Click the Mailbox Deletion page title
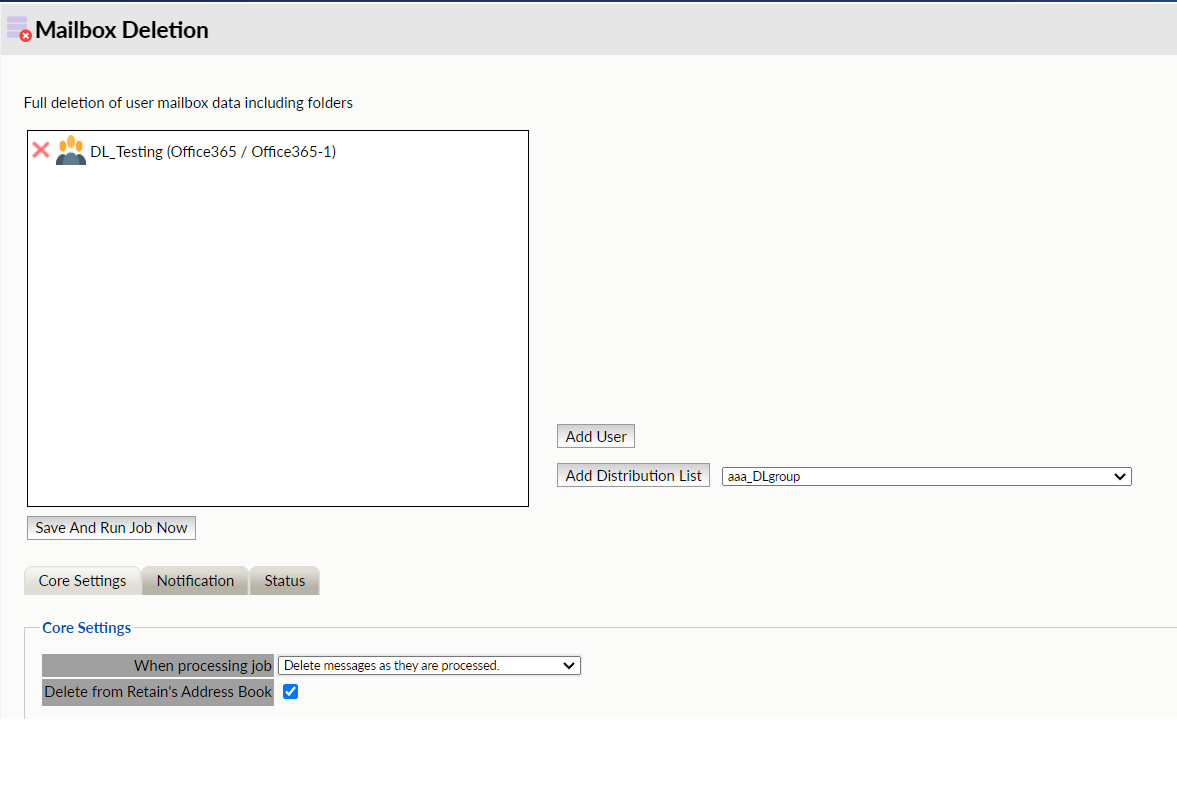The image size is (1177, 800). [x=122, y=30]
